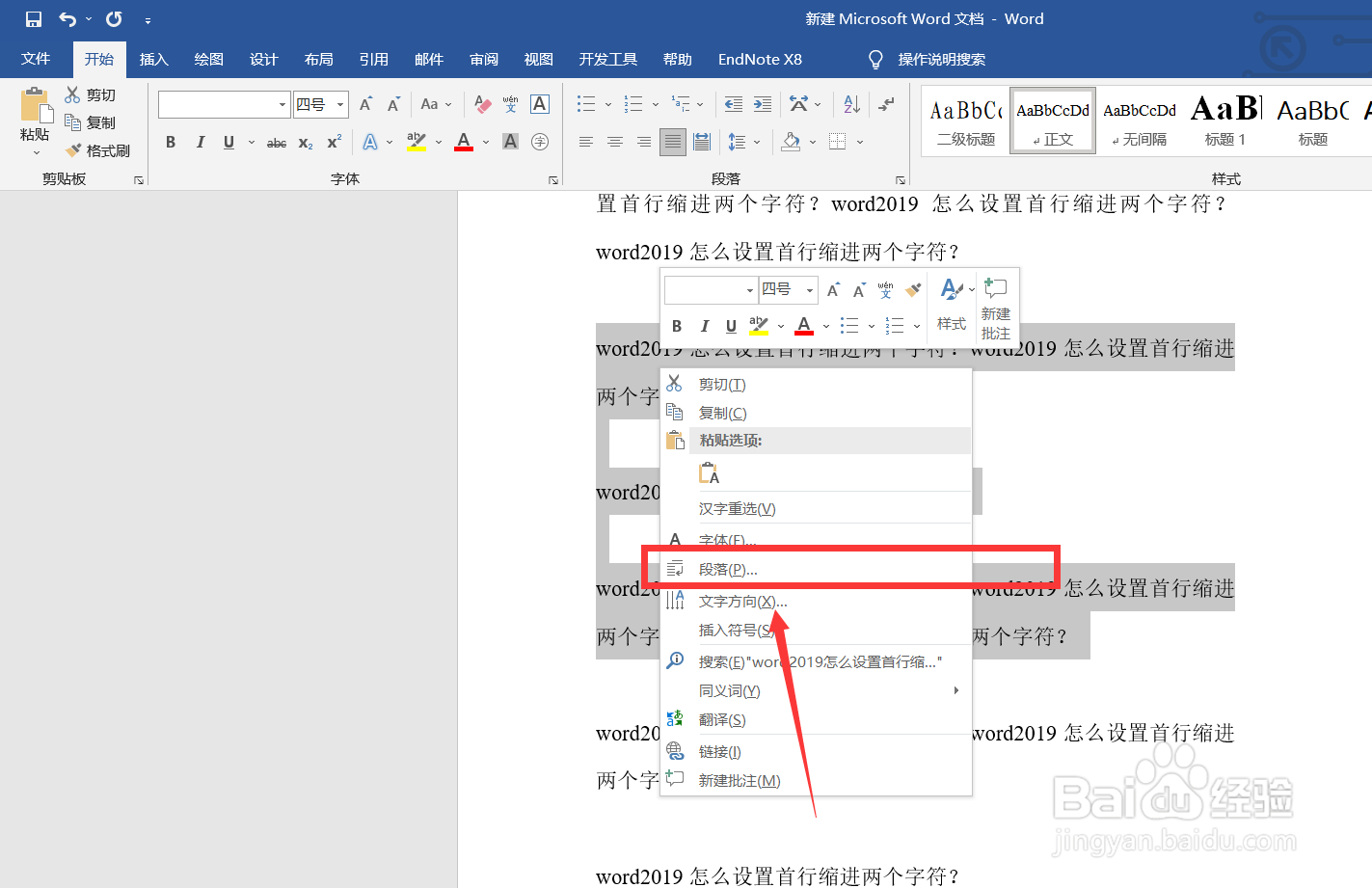This screenshot has height=888, width=1372.
Task: Open the 文件 tab
Action: point(36,60)
